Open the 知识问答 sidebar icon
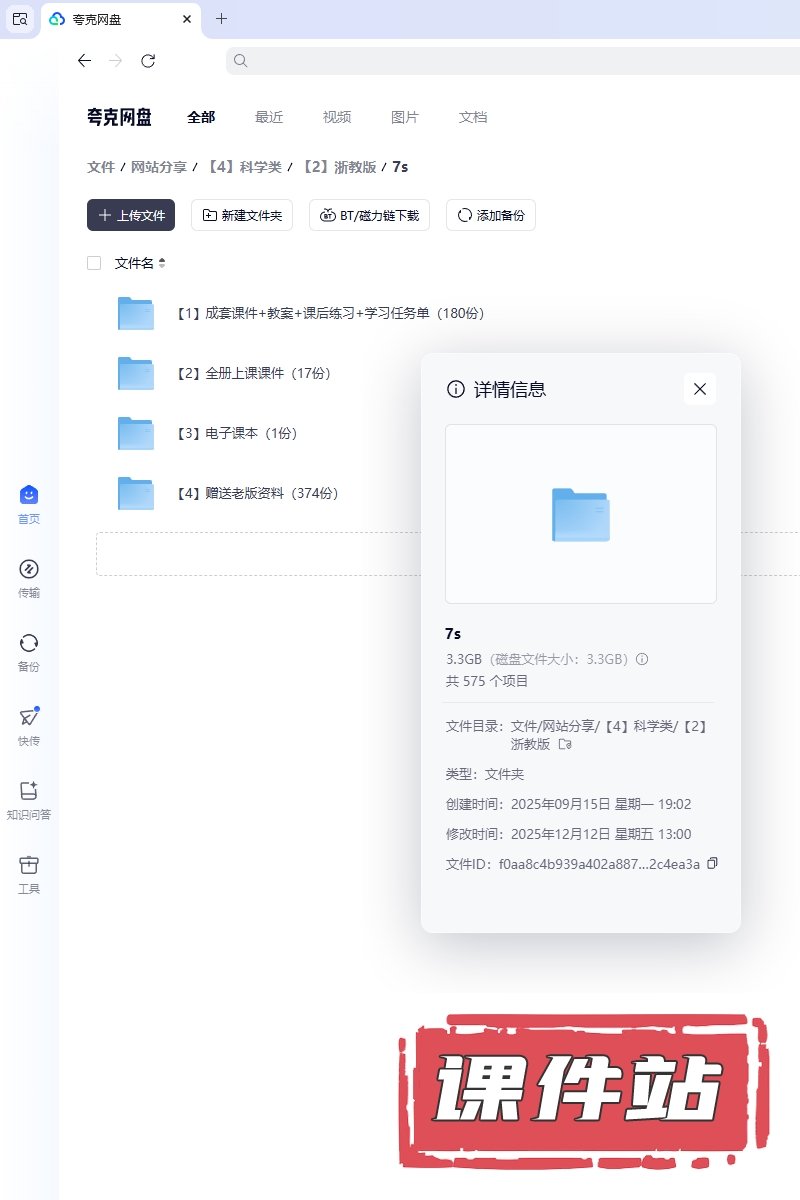This screenshot has height=1200, width=800. point(29,791)
